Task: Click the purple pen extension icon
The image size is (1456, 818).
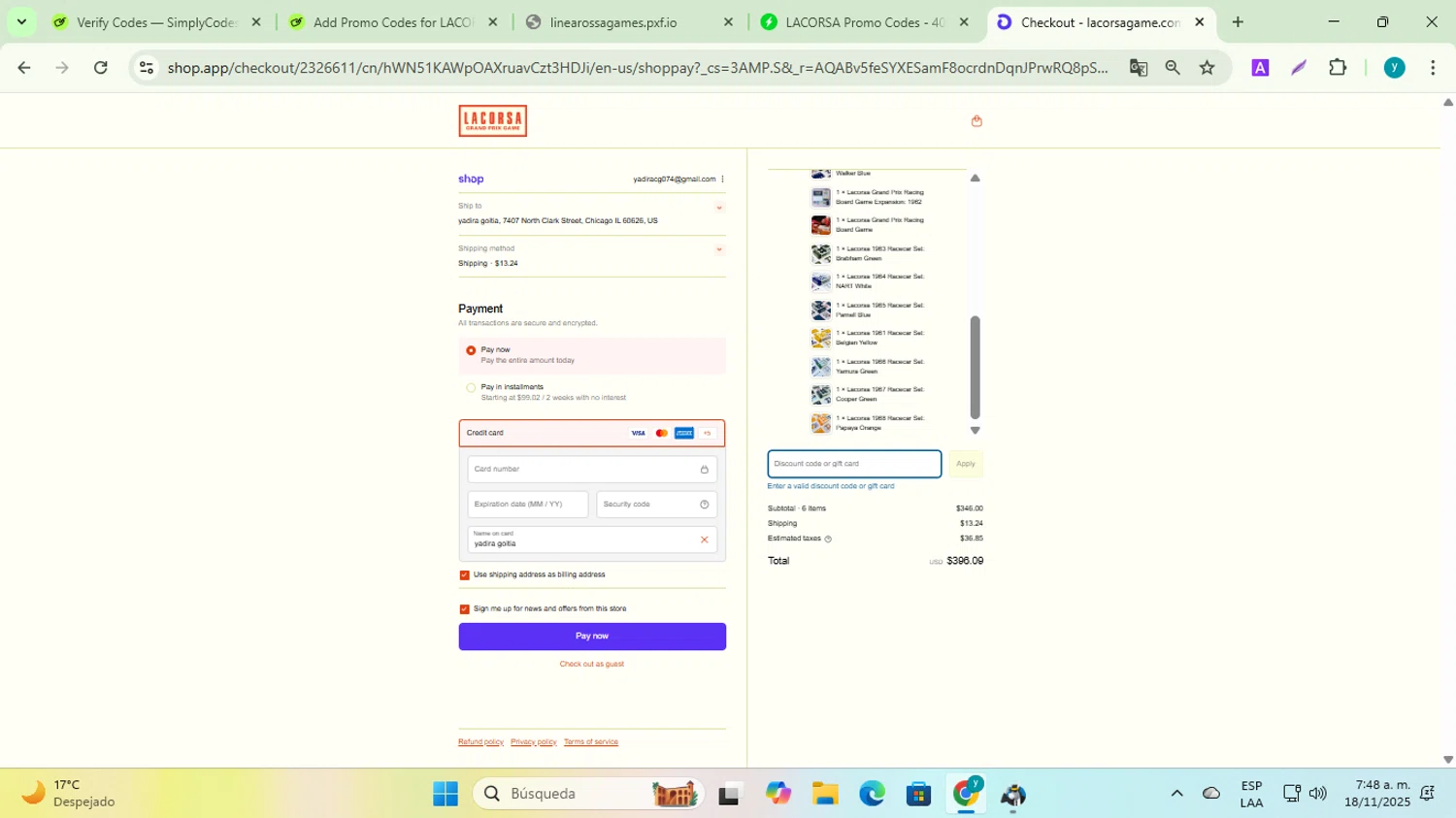Action: (x=1299, y=68)
